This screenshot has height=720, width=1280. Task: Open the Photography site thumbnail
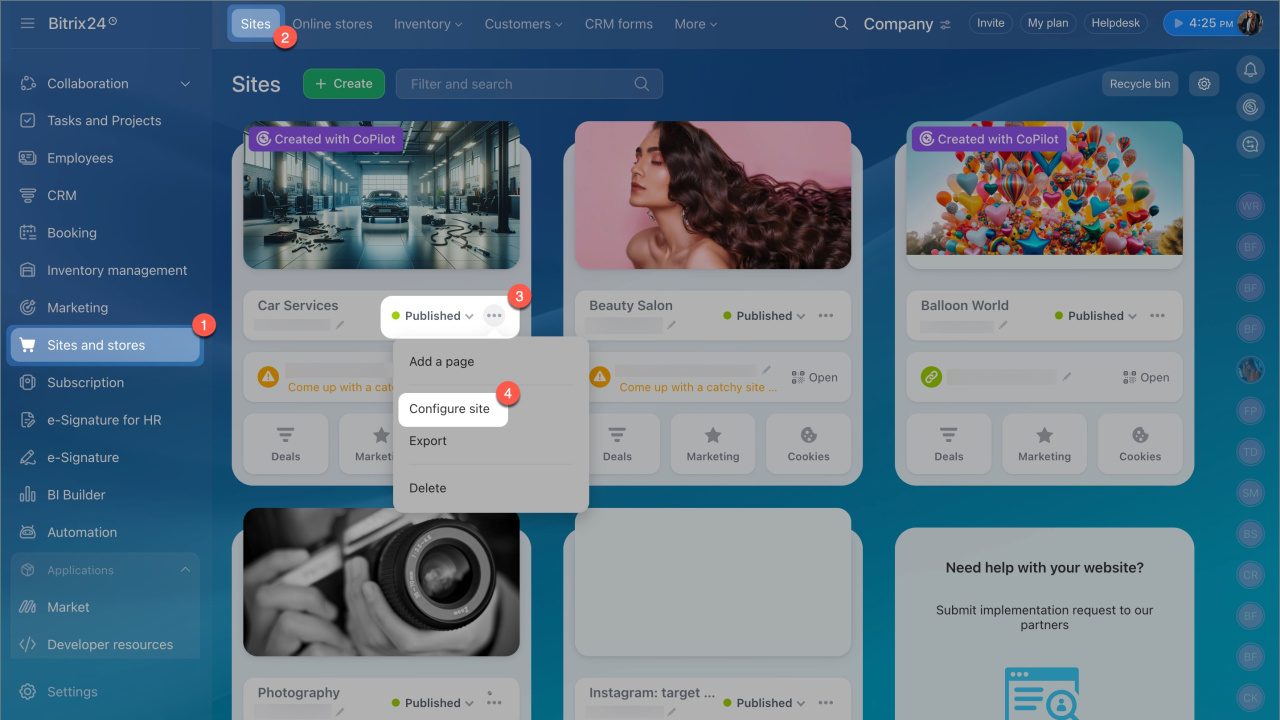[381, 582]
